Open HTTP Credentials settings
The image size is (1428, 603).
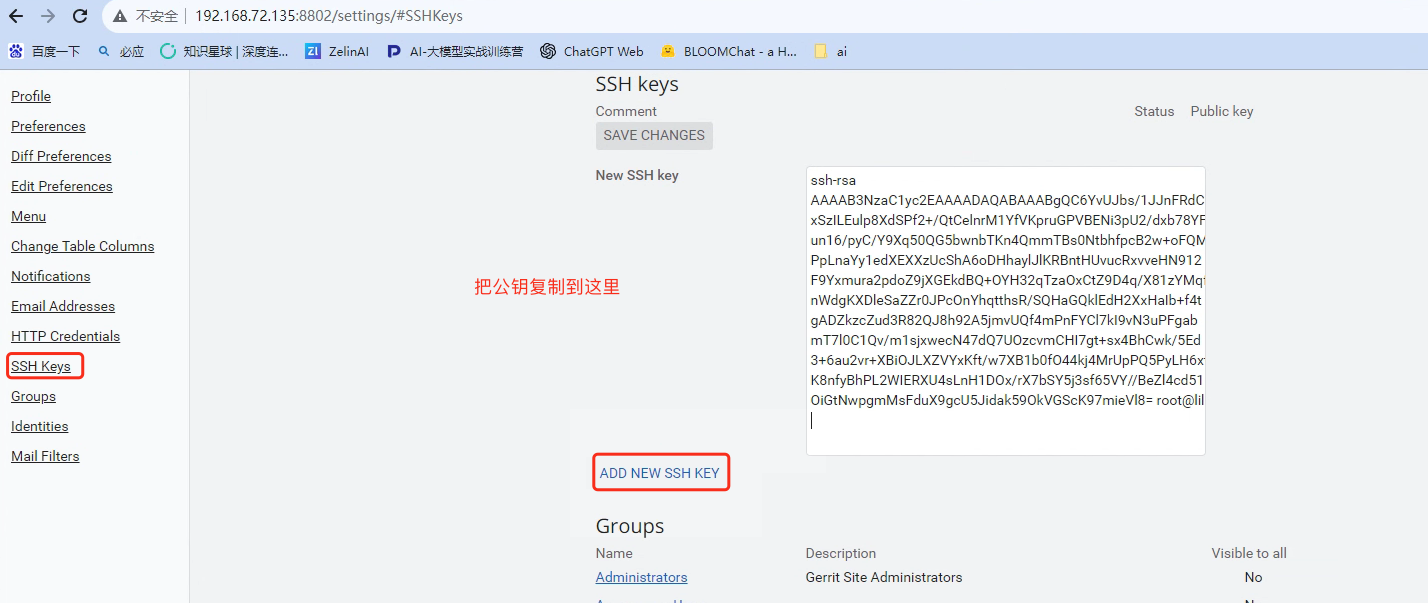pos(65,336)
